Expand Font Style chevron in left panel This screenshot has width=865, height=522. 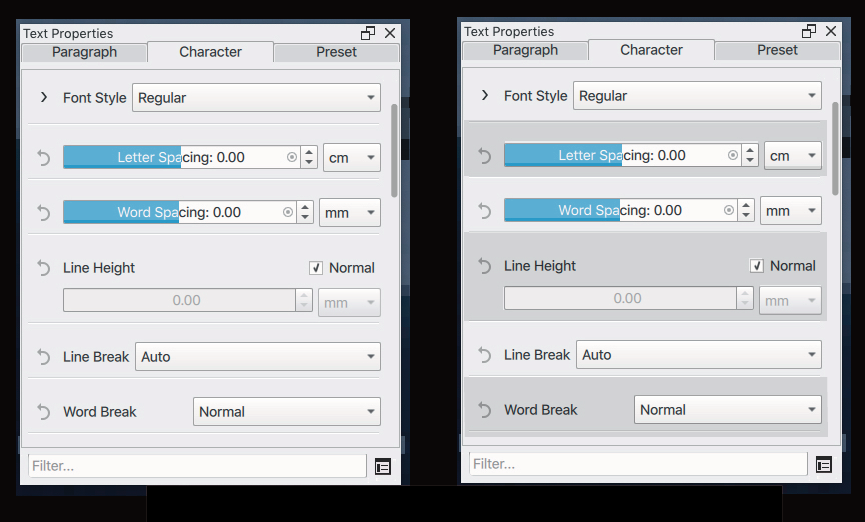tap(44, 98)
